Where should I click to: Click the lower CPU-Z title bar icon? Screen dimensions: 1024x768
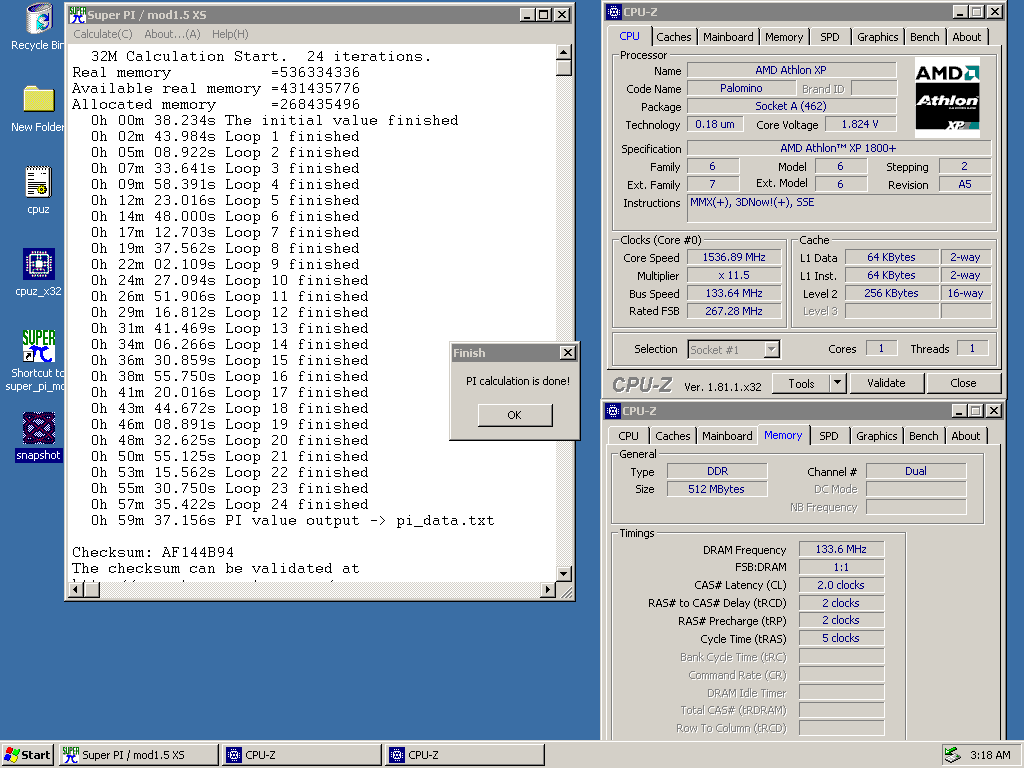613,411
